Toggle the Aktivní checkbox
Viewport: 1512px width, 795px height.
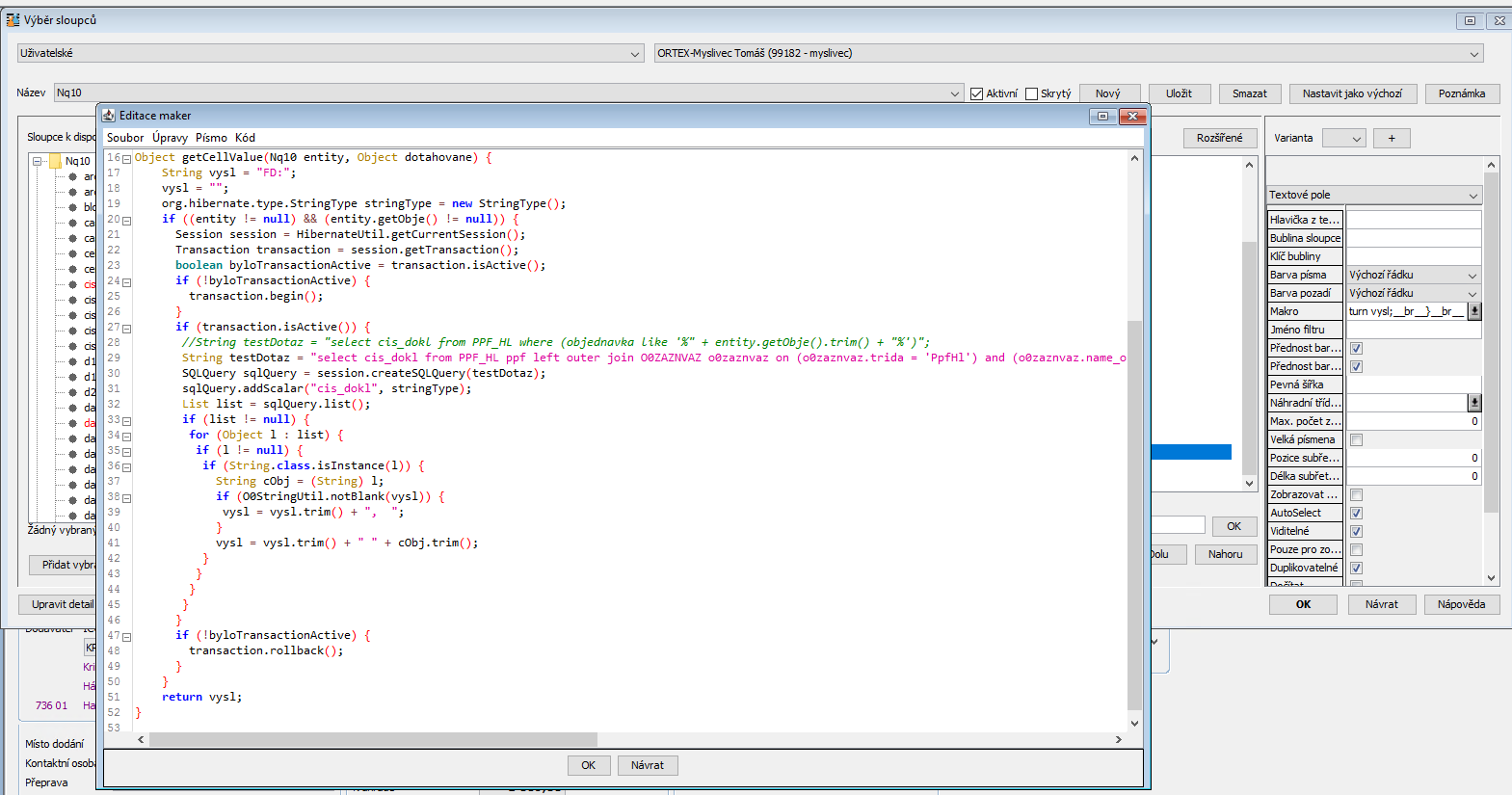(x=976, y=93)
